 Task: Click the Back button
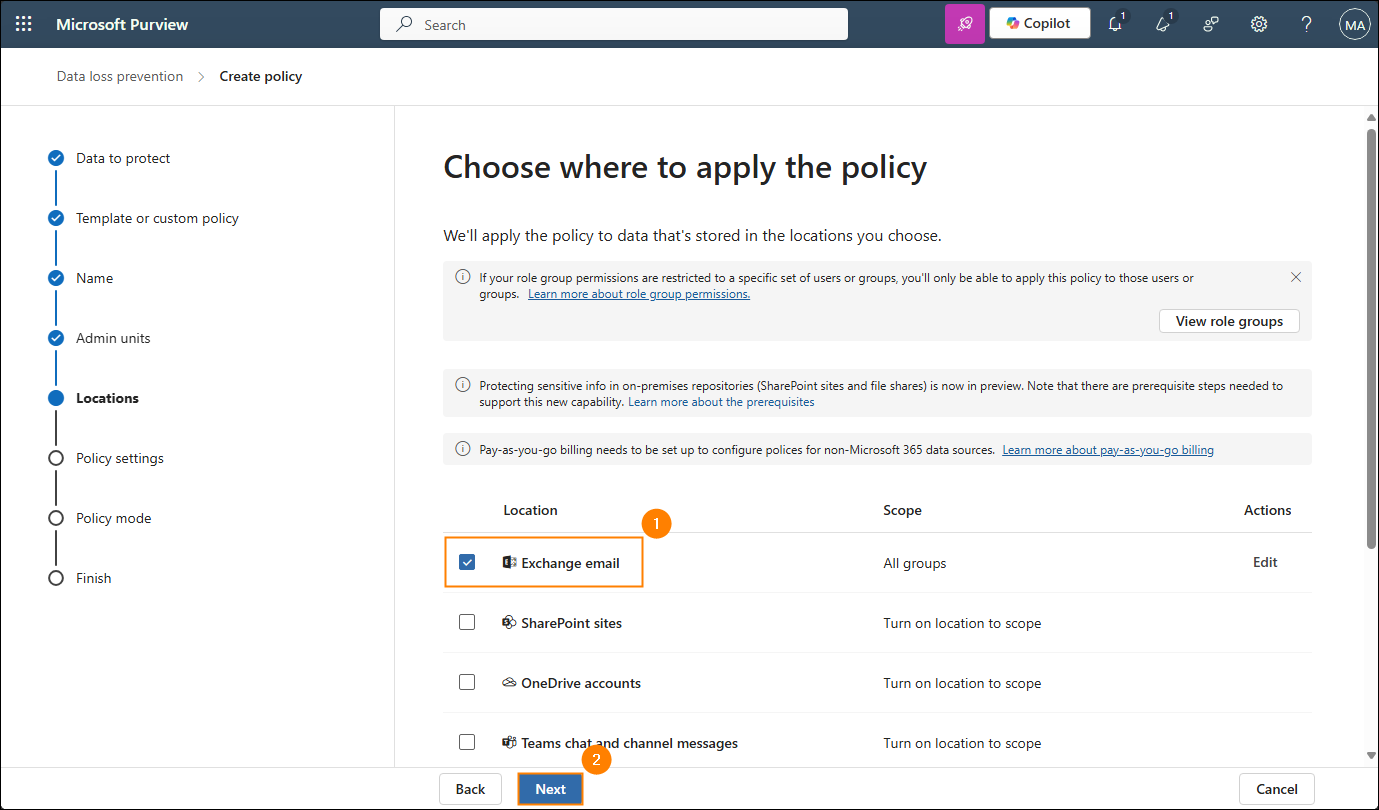(x=470, y=789)
